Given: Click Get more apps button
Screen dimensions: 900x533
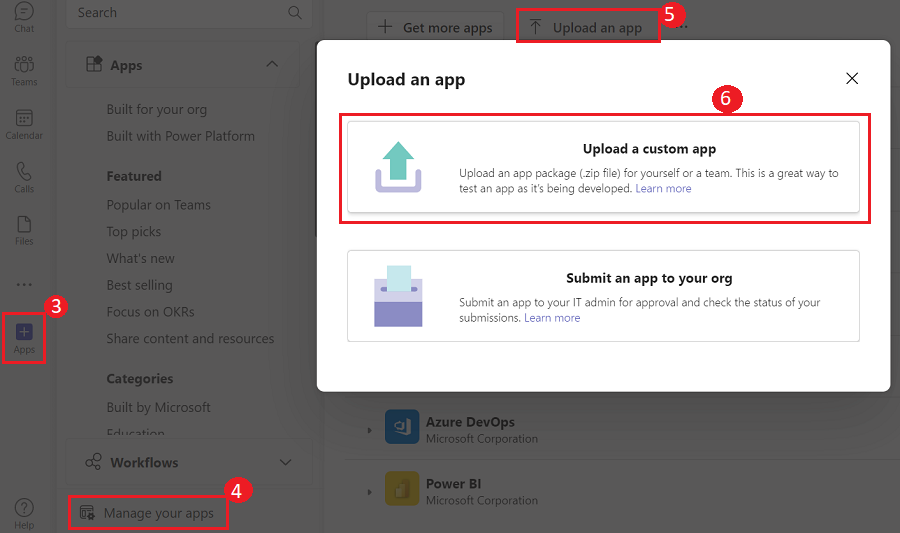Looking at the screenshot, I should (x=435, y=27).
